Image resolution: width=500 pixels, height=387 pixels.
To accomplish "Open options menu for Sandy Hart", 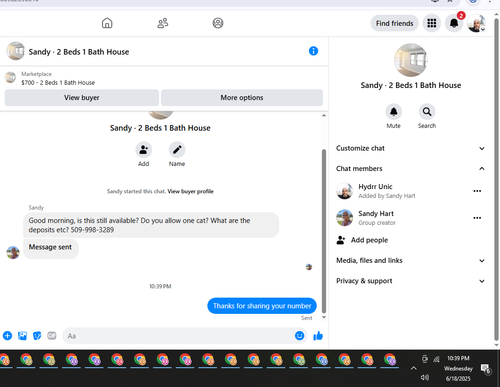I will coord(477,218).
